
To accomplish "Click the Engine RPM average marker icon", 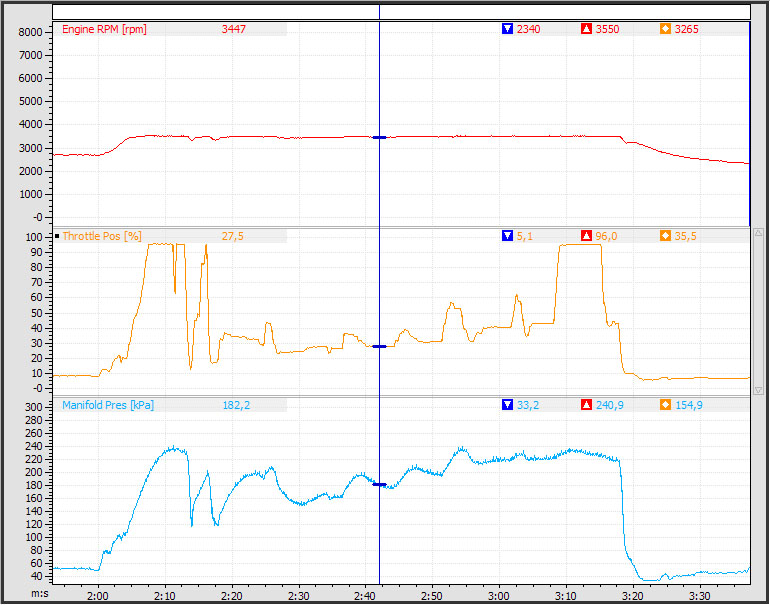I will coord(665,29).
